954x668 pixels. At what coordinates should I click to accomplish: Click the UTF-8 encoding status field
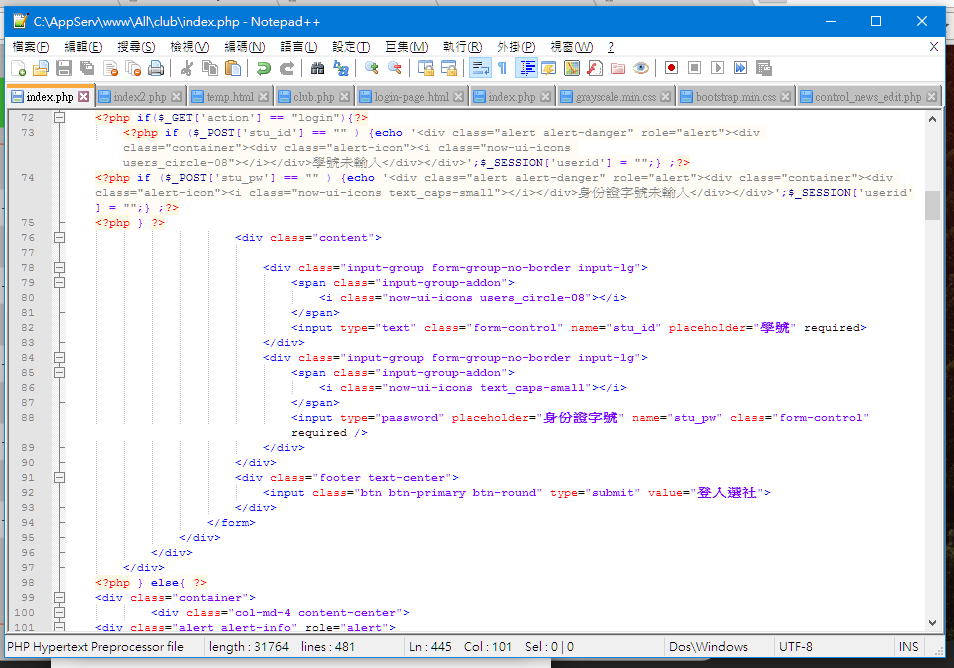point(796,647)
